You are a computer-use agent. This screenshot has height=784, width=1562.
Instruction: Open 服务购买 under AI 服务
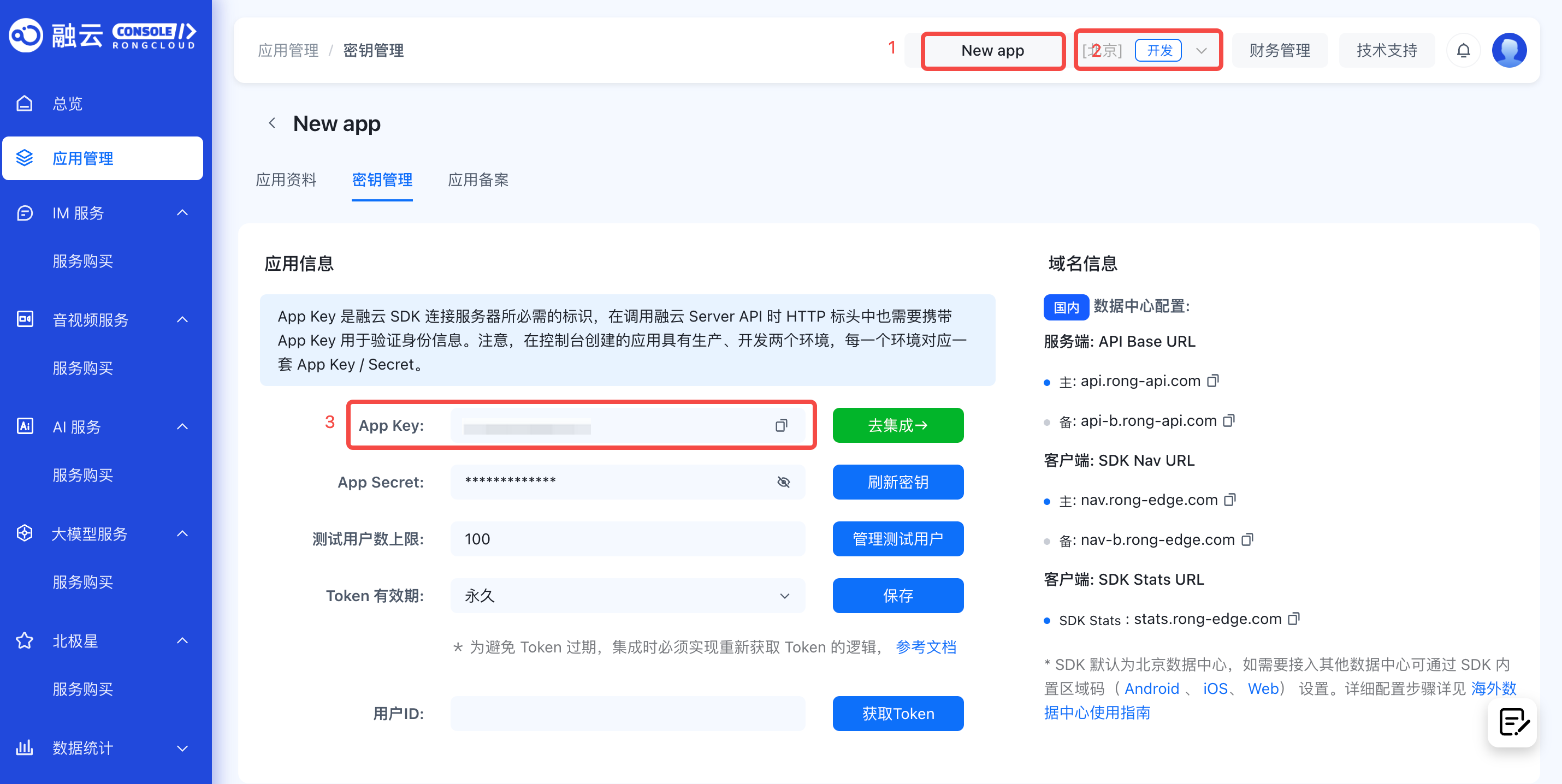(83, 475)
